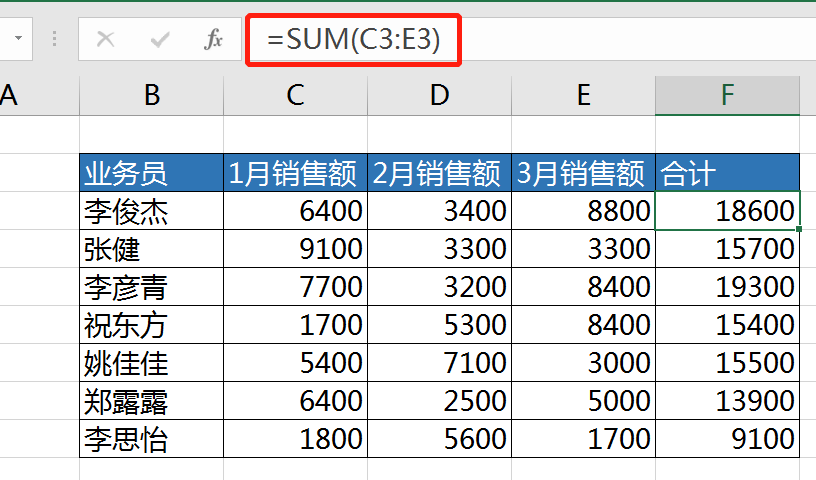Select 张健's January value 9100
The height and width of the screenshot is (480, 816).
[x=296, y=248]
